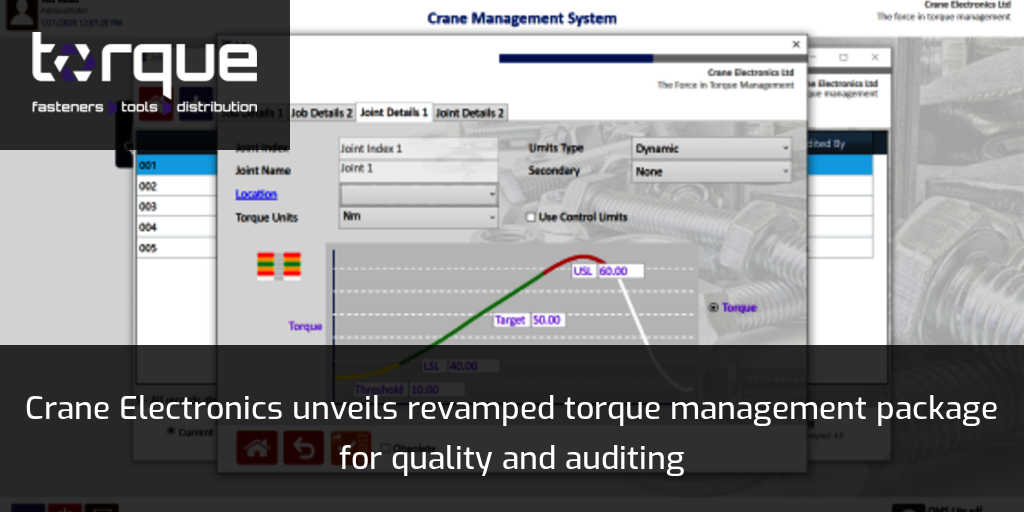
Task: Expand the Secondary None dropdown
Action: (x=712, y=171)
